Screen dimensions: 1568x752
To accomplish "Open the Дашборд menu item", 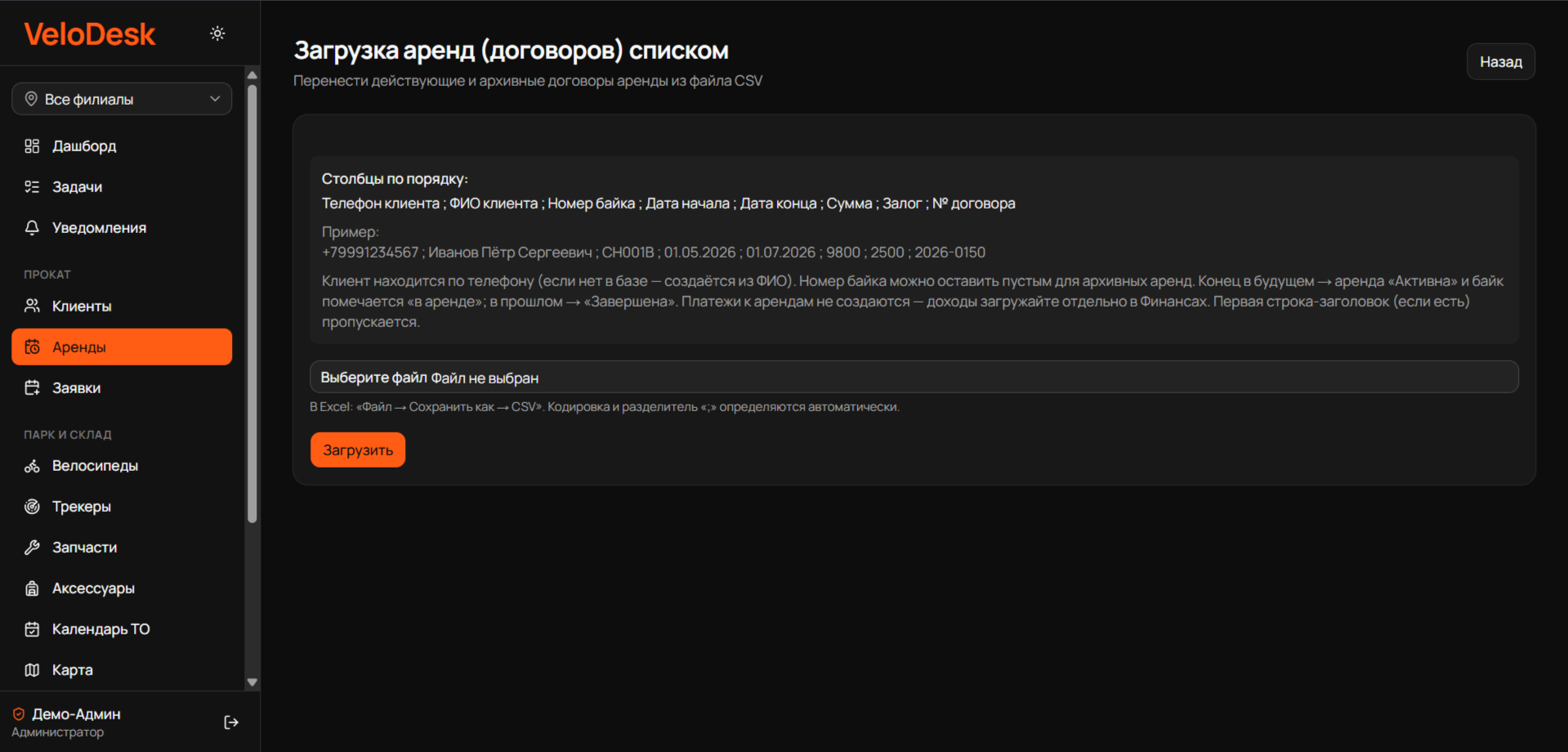I will click(122, 146).
